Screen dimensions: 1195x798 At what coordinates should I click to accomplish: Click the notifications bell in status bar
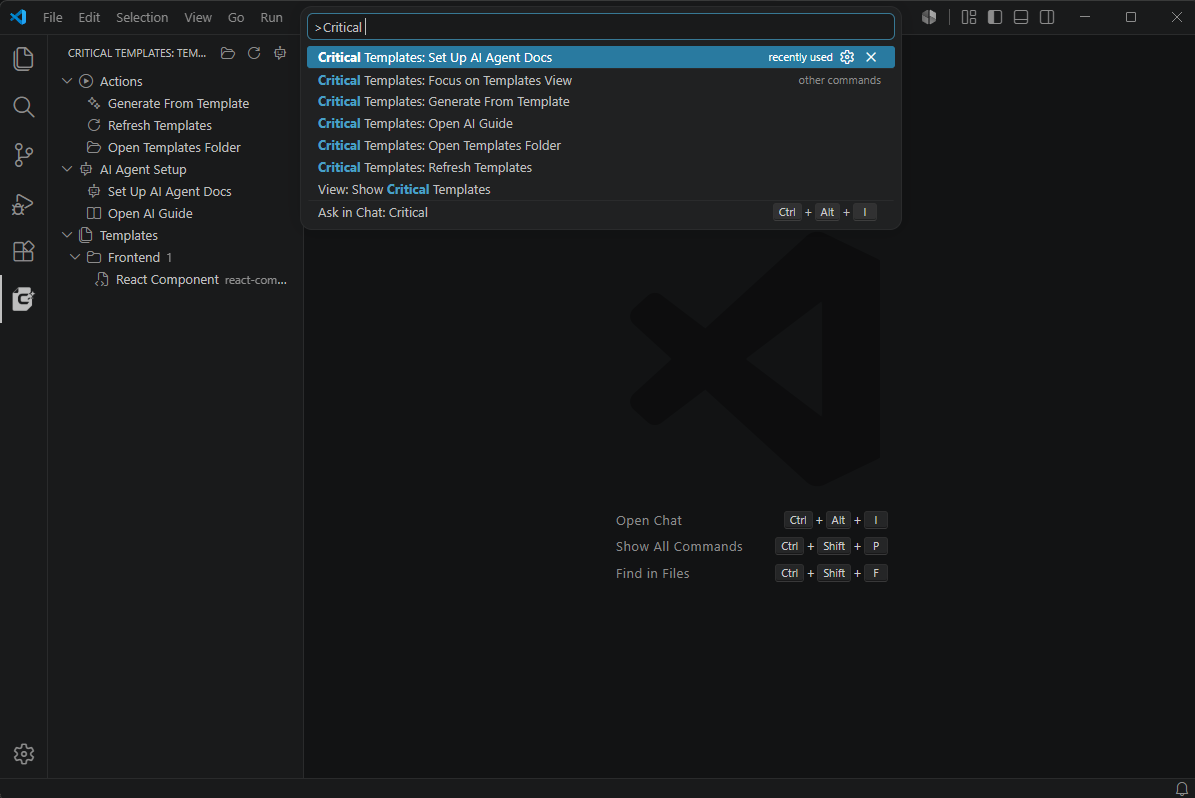coord(1181,788)
